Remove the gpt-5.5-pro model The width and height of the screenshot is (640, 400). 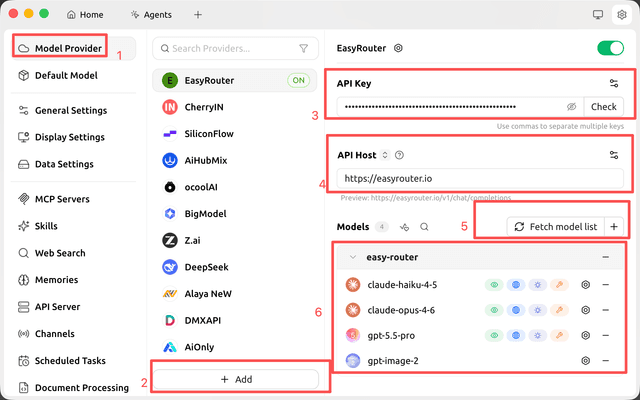(x=606, y=336)
